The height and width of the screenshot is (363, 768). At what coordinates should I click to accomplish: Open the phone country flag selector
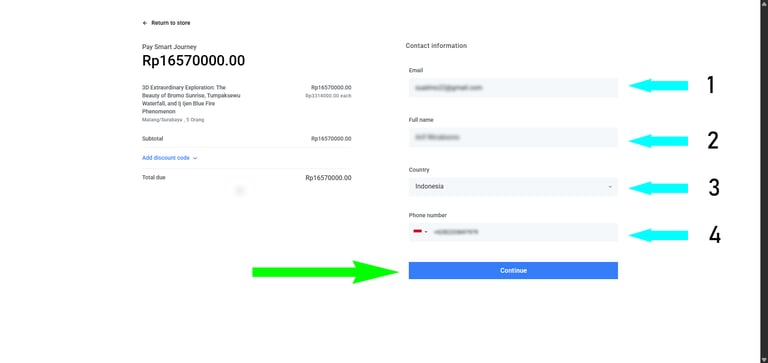click(x=420, y=232)
